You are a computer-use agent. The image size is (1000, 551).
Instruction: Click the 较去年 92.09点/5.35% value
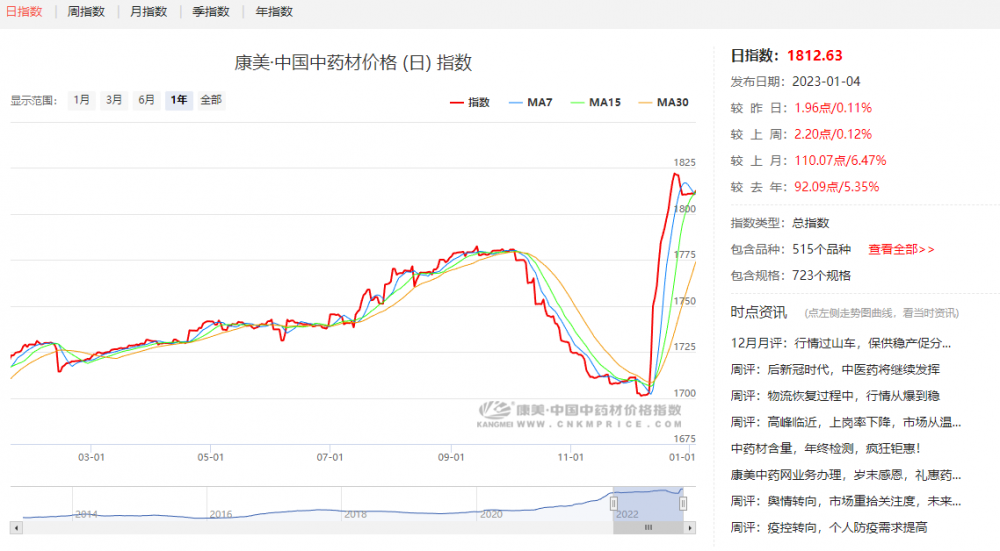click(837, 187)
